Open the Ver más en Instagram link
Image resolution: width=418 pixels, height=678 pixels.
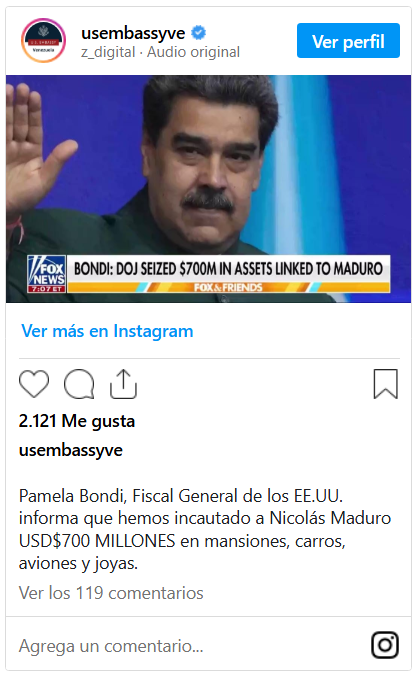pos(107,331)
